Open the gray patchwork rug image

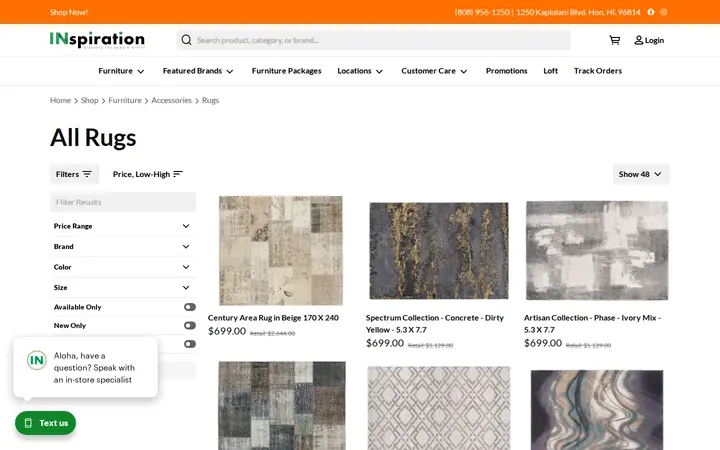click(x=282, y=405)
